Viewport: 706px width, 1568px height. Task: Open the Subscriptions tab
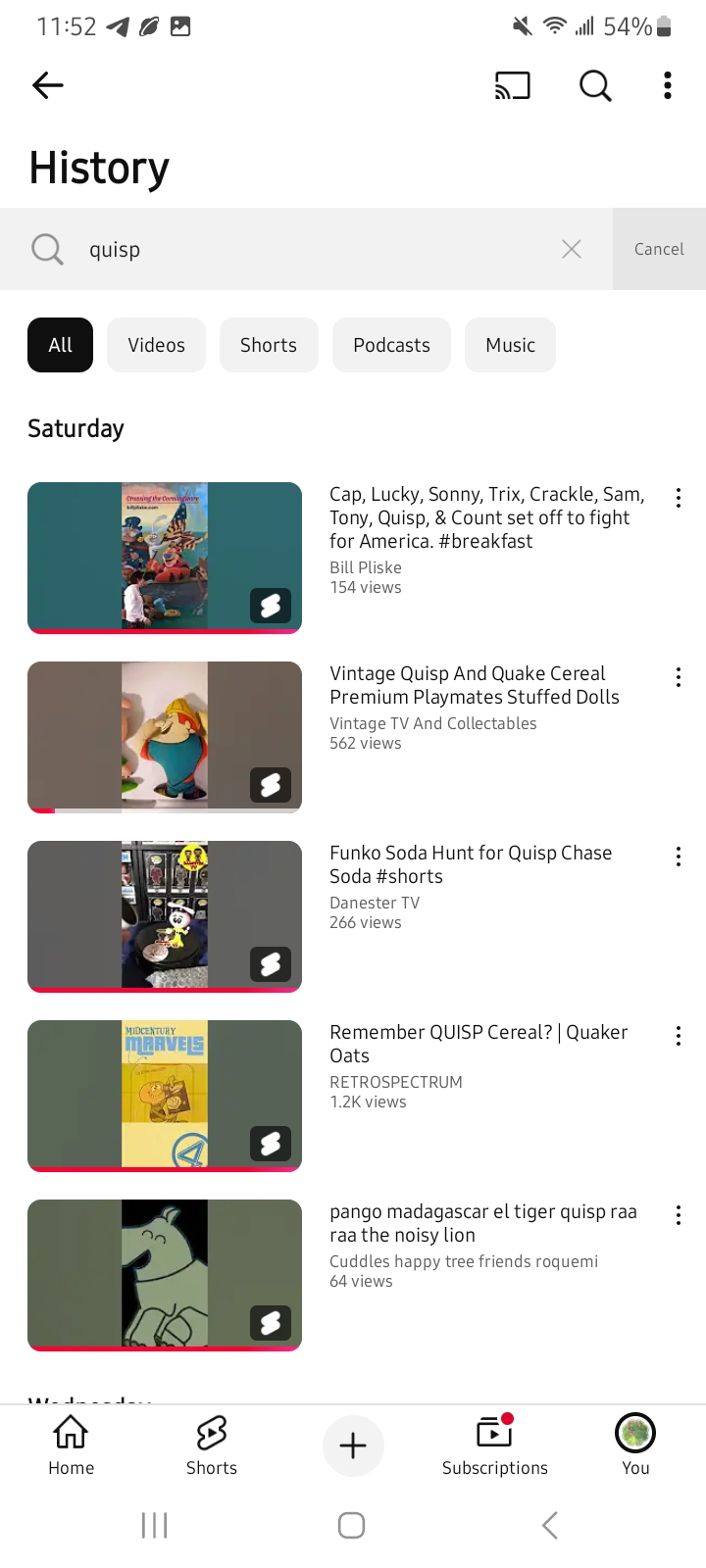pos(495,1445)
